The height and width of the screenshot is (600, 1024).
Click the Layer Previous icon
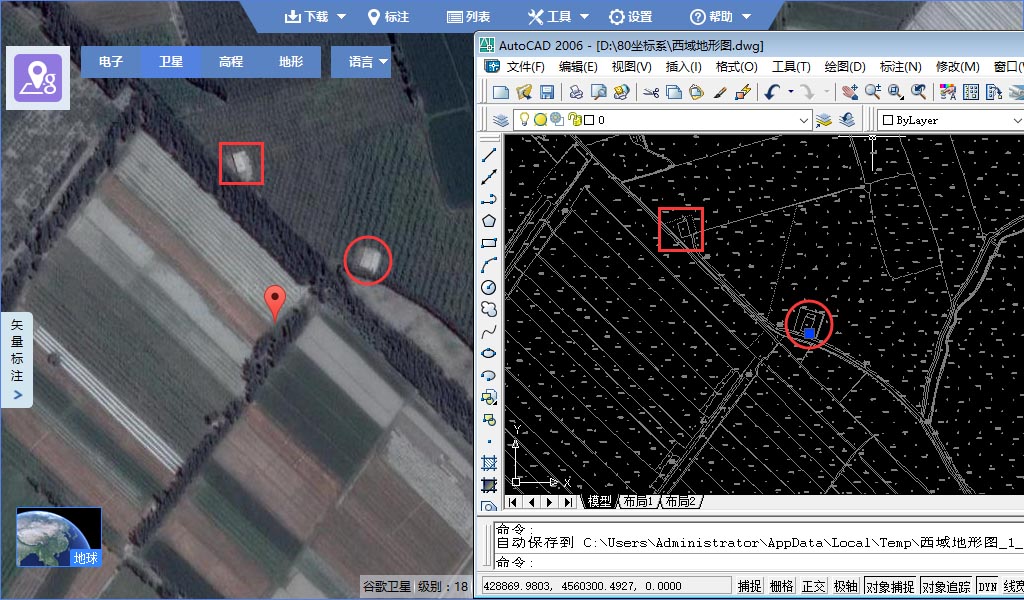[x=847, y=120]
